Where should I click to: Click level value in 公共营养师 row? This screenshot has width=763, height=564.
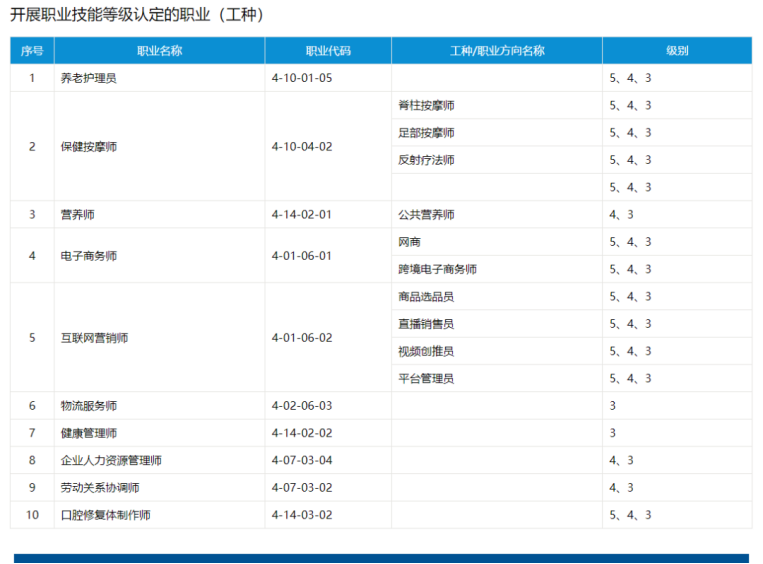click(621, 215)
